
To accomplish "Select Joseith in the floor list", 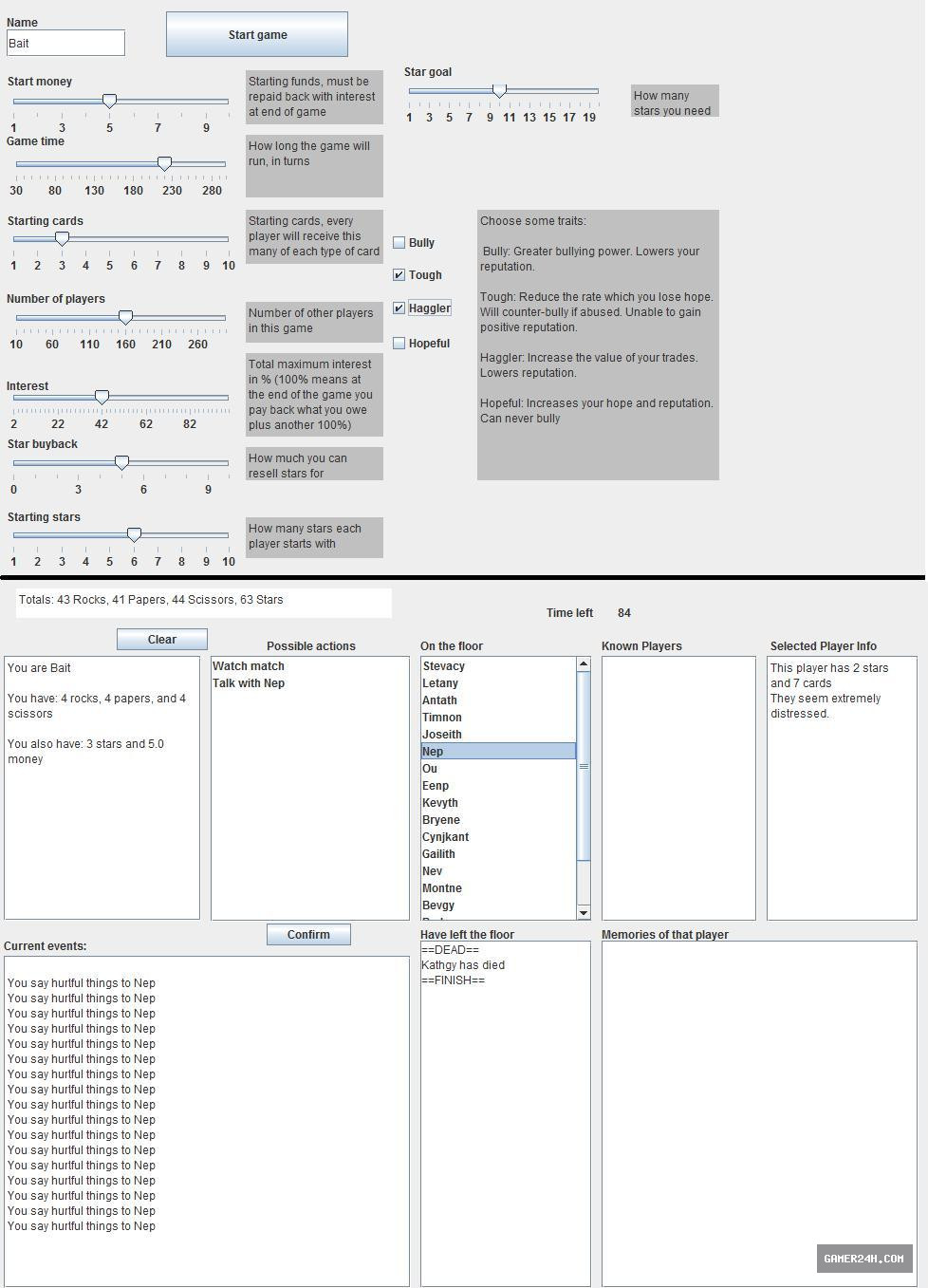I will (x=498, y=735).
